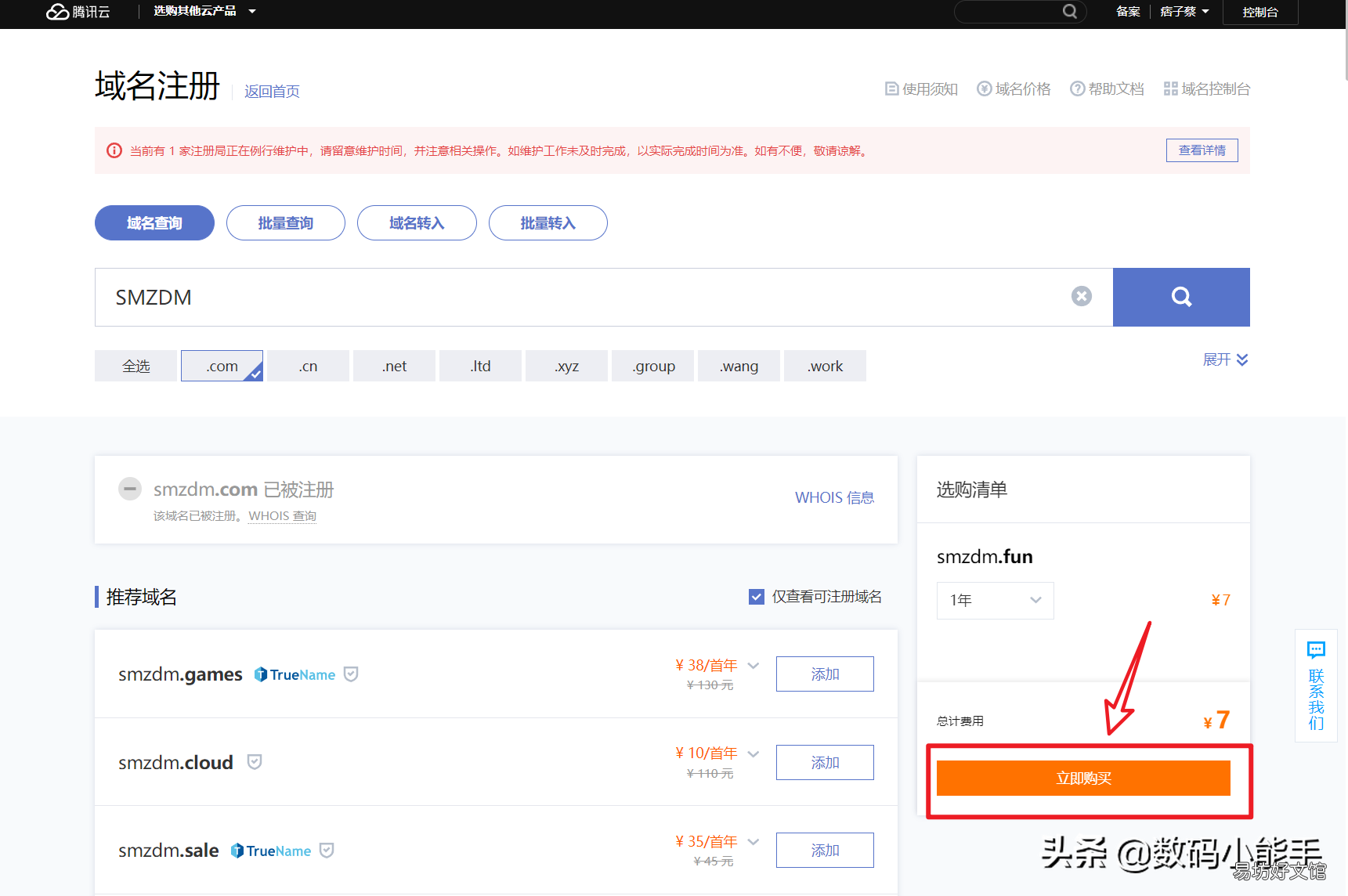Toggle the .group suffix filter

pyautogui.click(x=652, y=366)
